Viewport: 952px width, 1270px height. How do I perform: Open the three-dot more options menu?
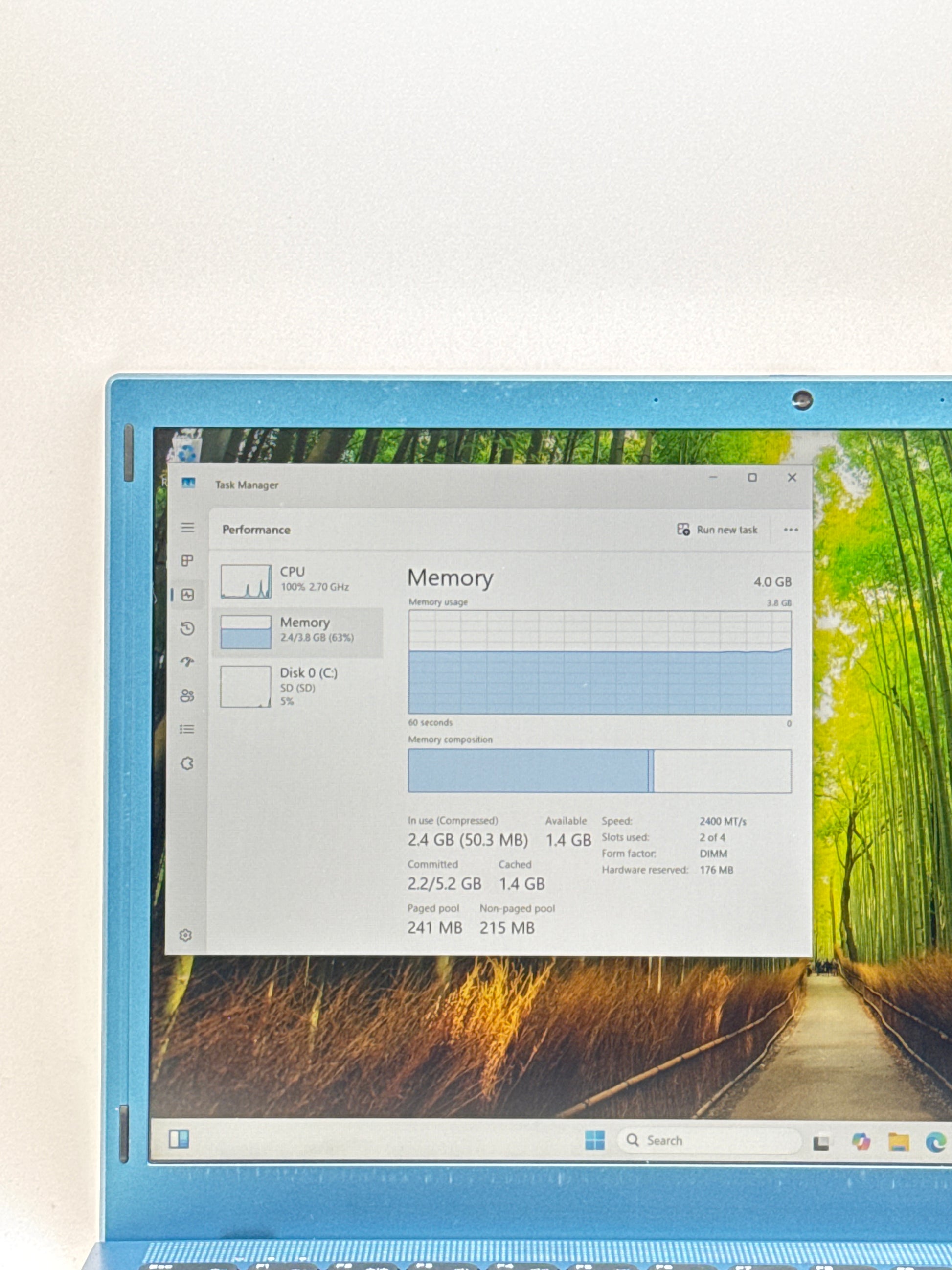click(791, 530)
